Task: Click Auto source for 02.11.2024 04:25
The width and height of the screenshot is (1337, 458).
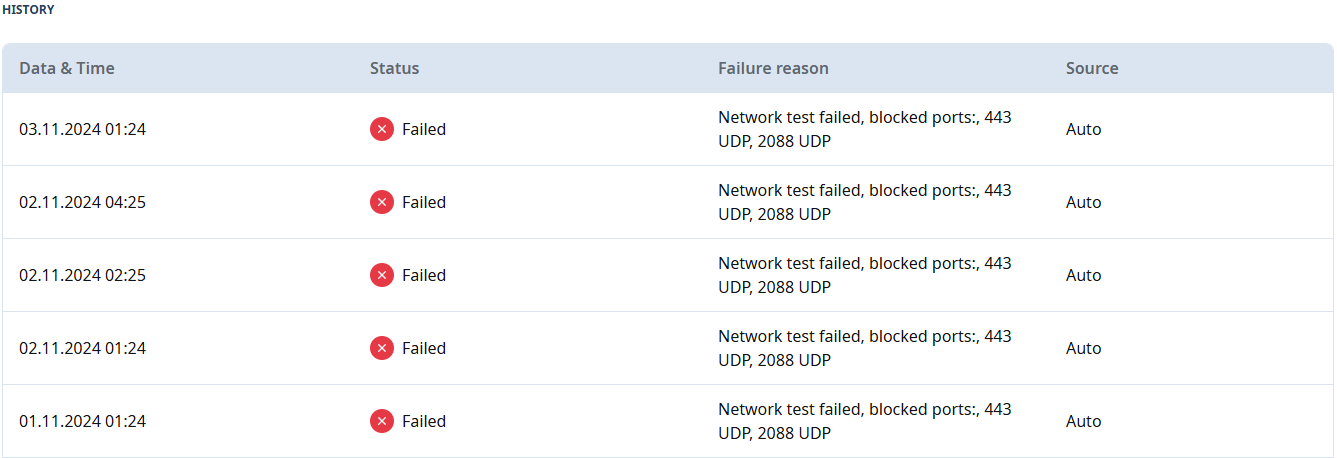Action: point(1083,202)
